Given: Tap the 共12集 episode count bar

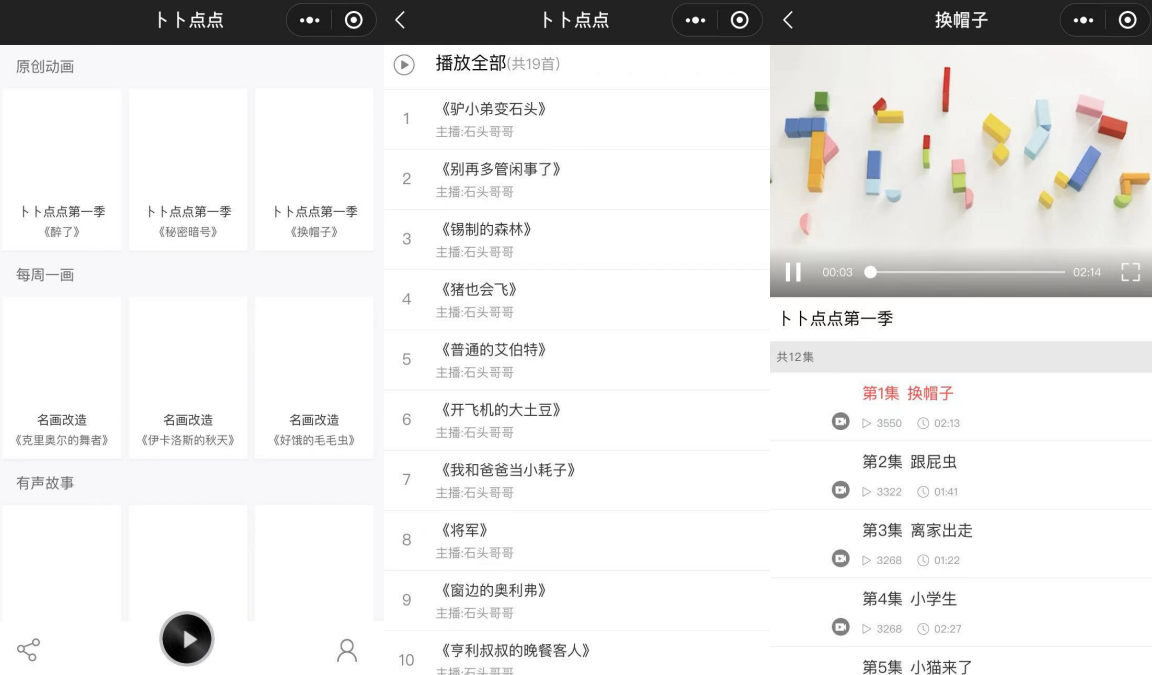Looking at the screenshot, I should [961, 357].
